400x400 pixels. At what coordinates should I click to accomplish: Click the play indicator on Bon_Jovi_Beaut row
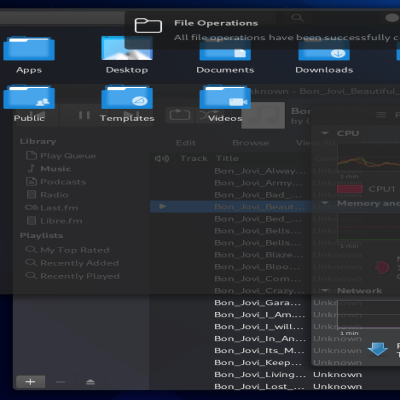[162, 206]
